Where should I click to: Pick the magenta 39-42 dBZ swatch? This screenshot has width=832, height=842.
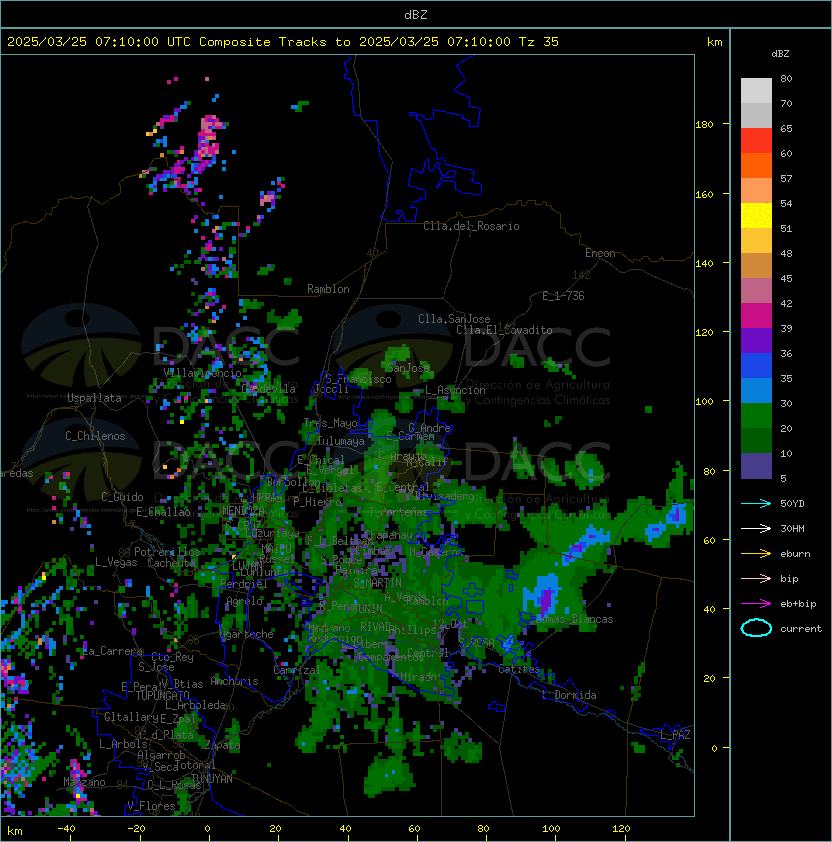[x=756, y=316]
